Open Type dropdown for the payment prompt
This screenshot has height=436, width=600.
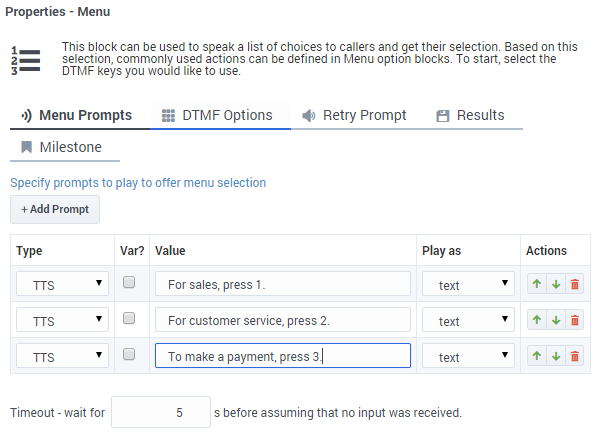(x=62, y=356)
